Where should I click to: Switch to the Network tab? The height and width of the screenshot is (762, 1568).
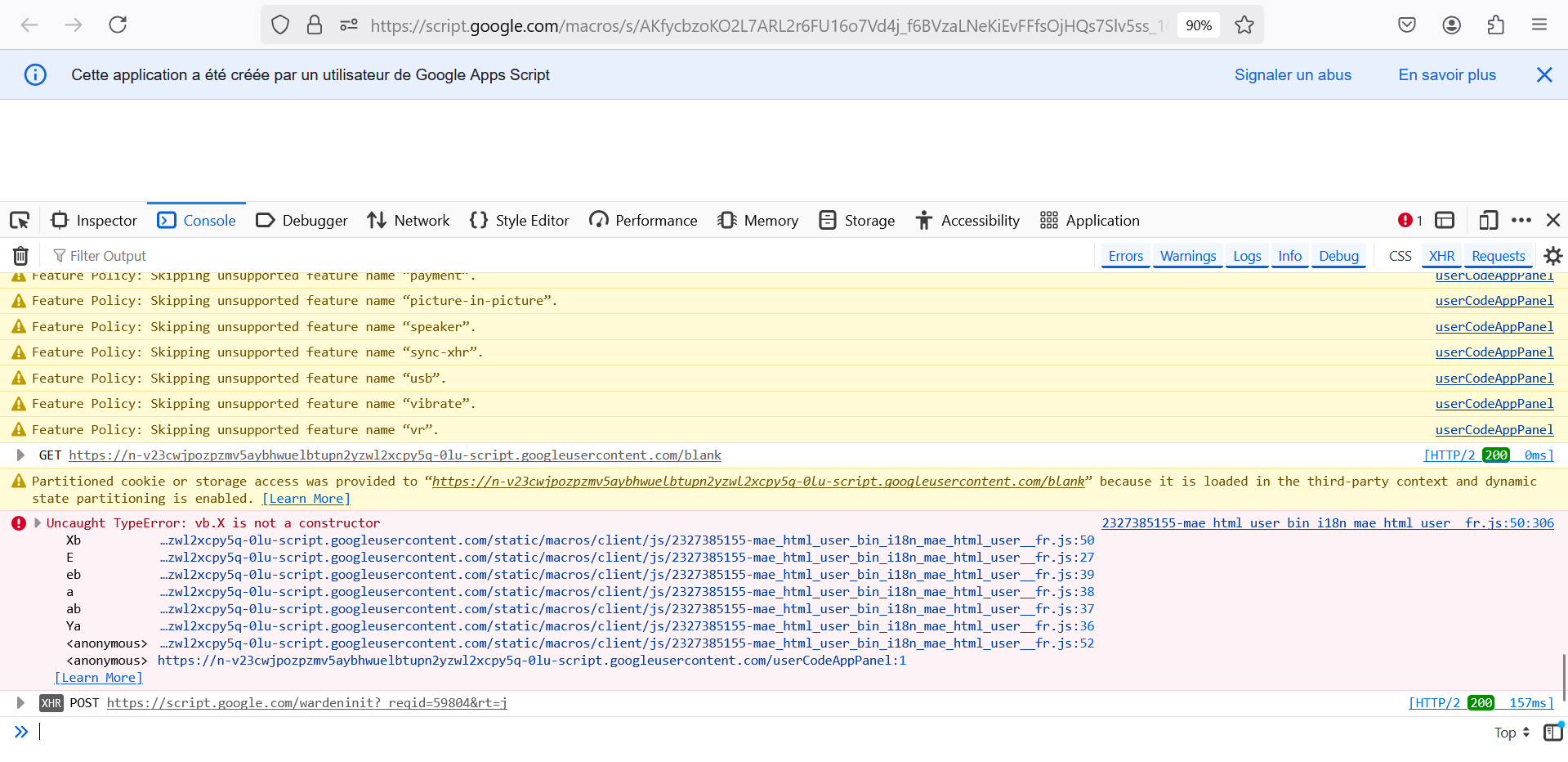409,220
